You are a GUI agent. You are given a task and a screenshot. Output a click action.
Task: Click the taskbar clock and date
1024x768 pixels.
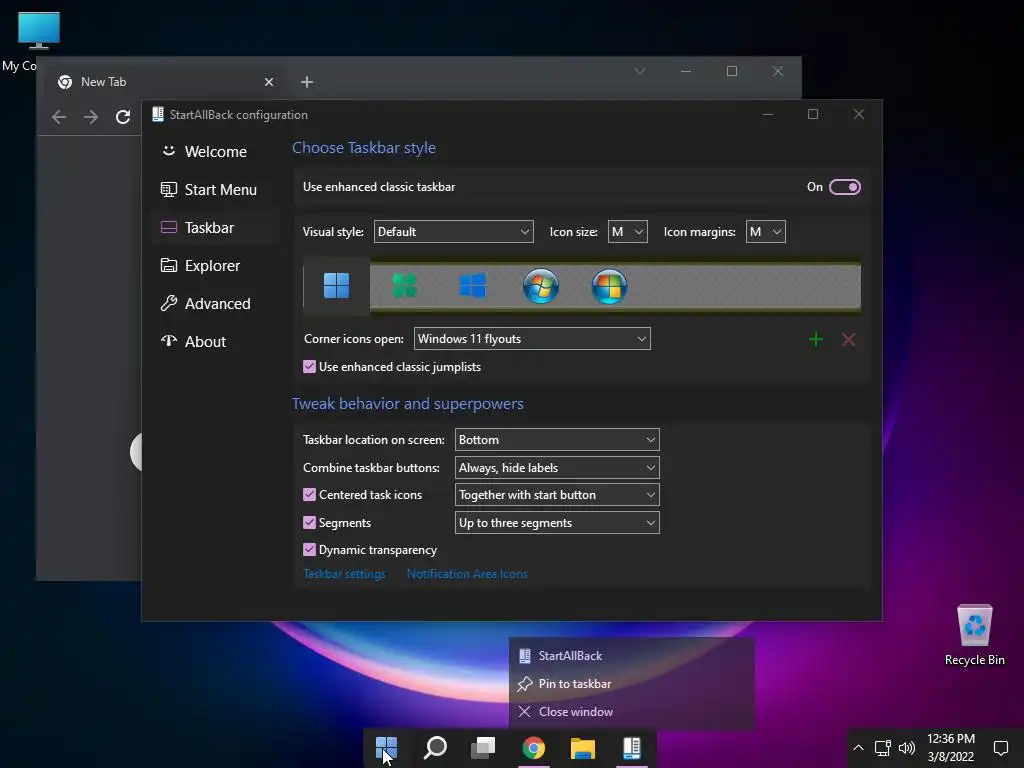[951, 748]
